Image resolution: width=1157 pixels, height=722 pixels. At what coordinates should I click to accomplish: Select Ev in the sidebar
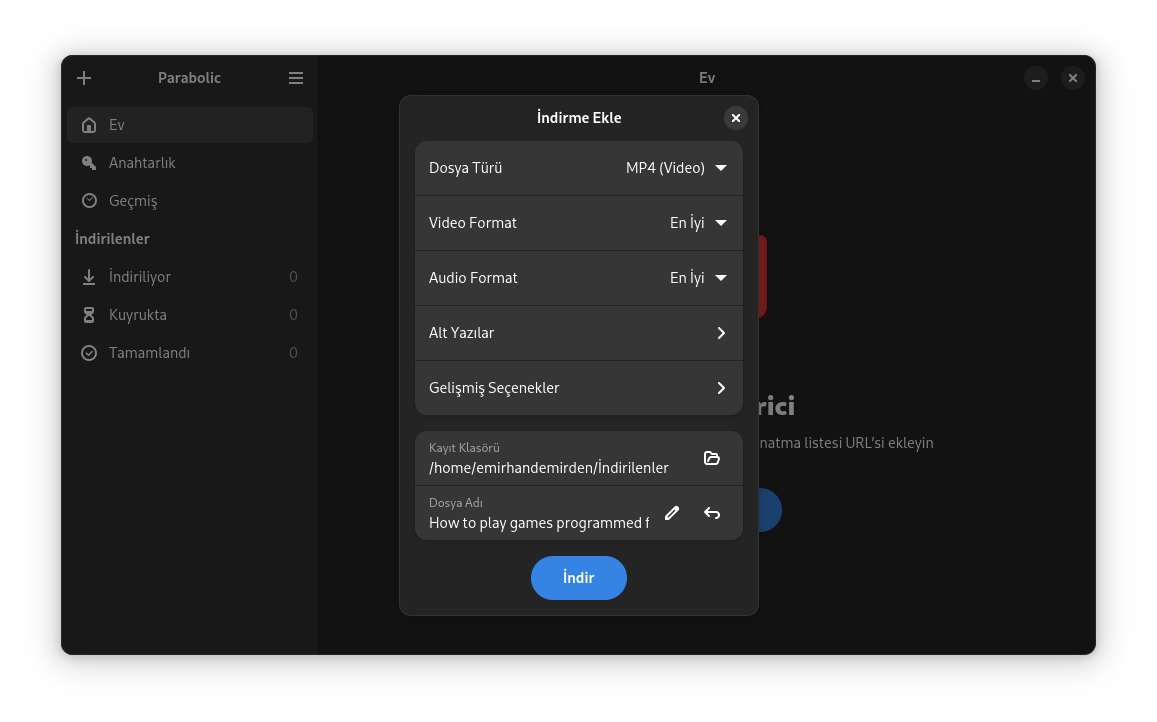190,125
